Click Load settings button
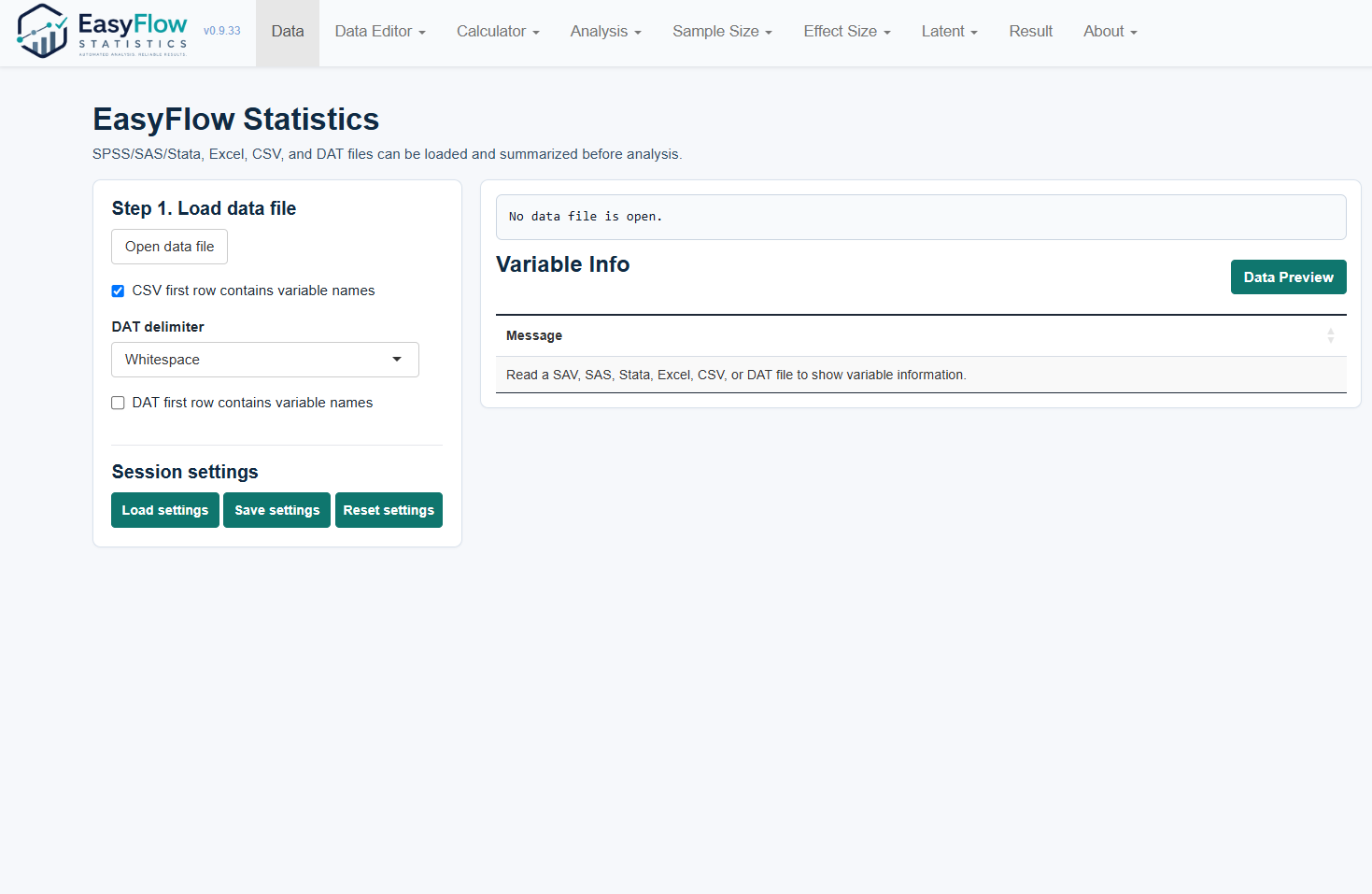This screenshot has height=894, width=1372. tap(165, 510)
